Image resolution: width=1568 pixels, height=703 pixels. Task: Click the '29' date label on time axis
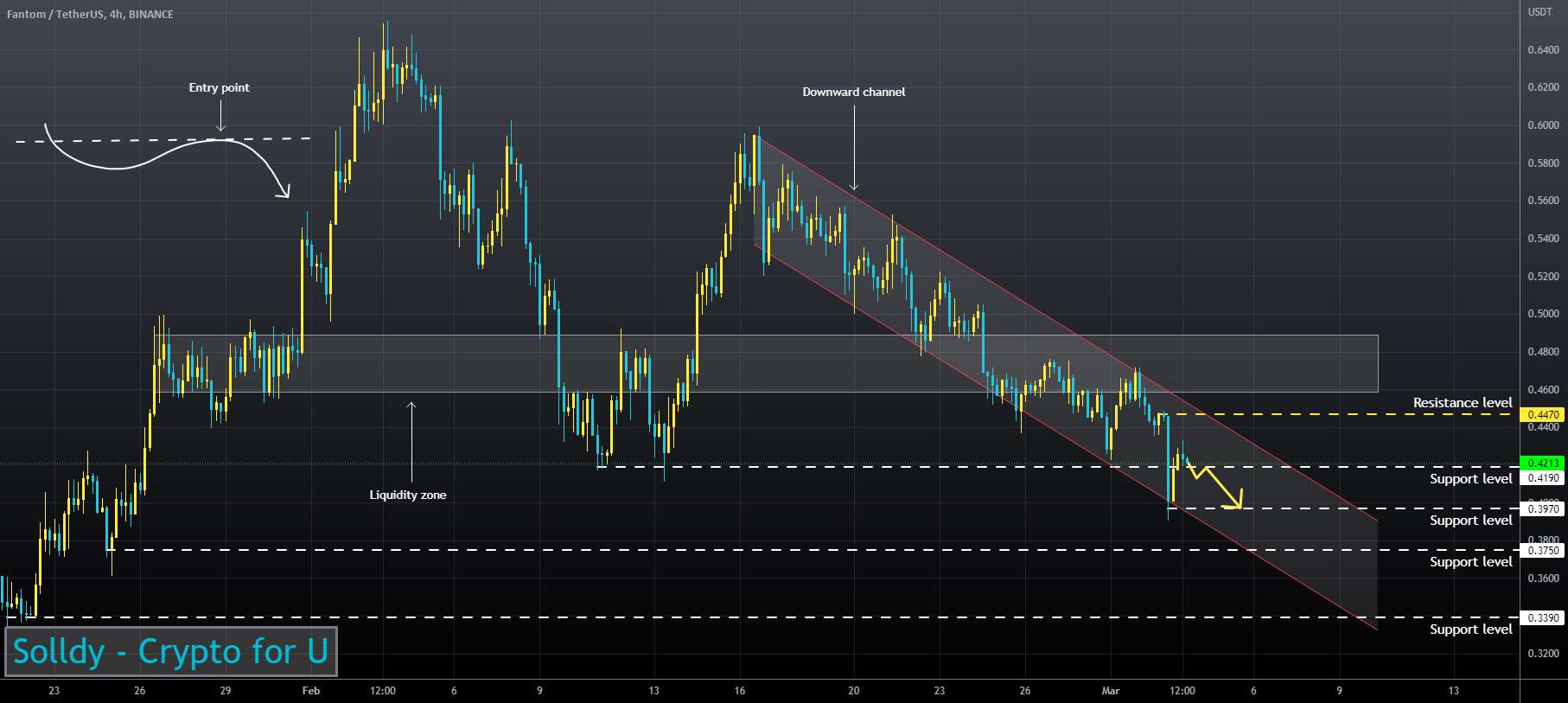tap(226, 690)
